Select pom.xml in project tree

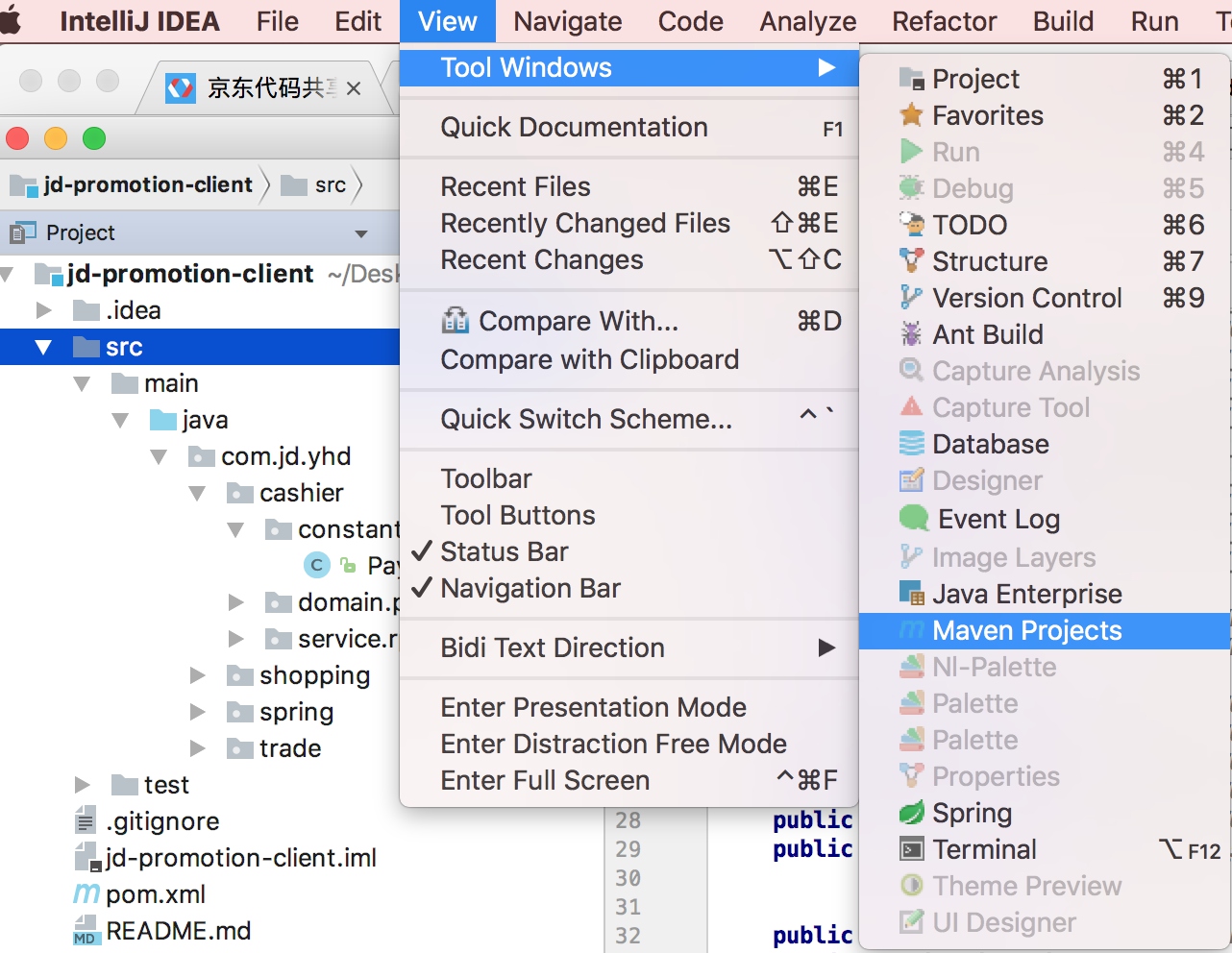click(x=200, y=894)
